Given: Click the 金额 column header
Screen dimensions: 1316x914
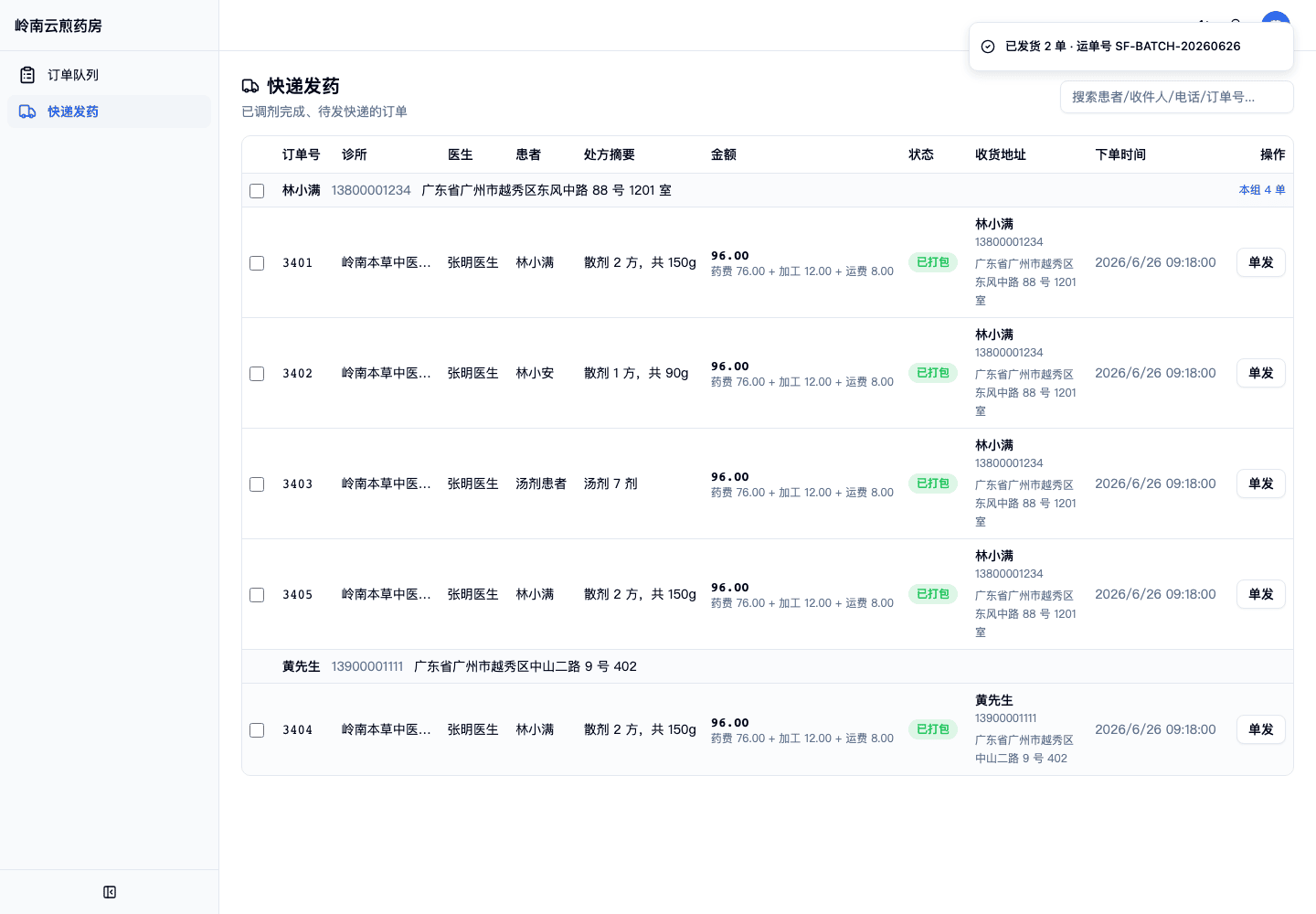Looking at the screenshot, I should tap(724, 154).
